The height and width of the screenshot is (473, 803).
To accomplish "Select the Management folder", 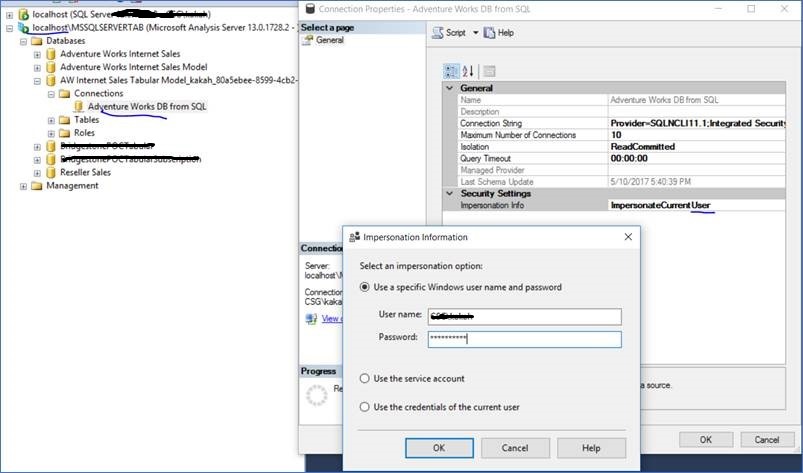I will pos(72,186).
